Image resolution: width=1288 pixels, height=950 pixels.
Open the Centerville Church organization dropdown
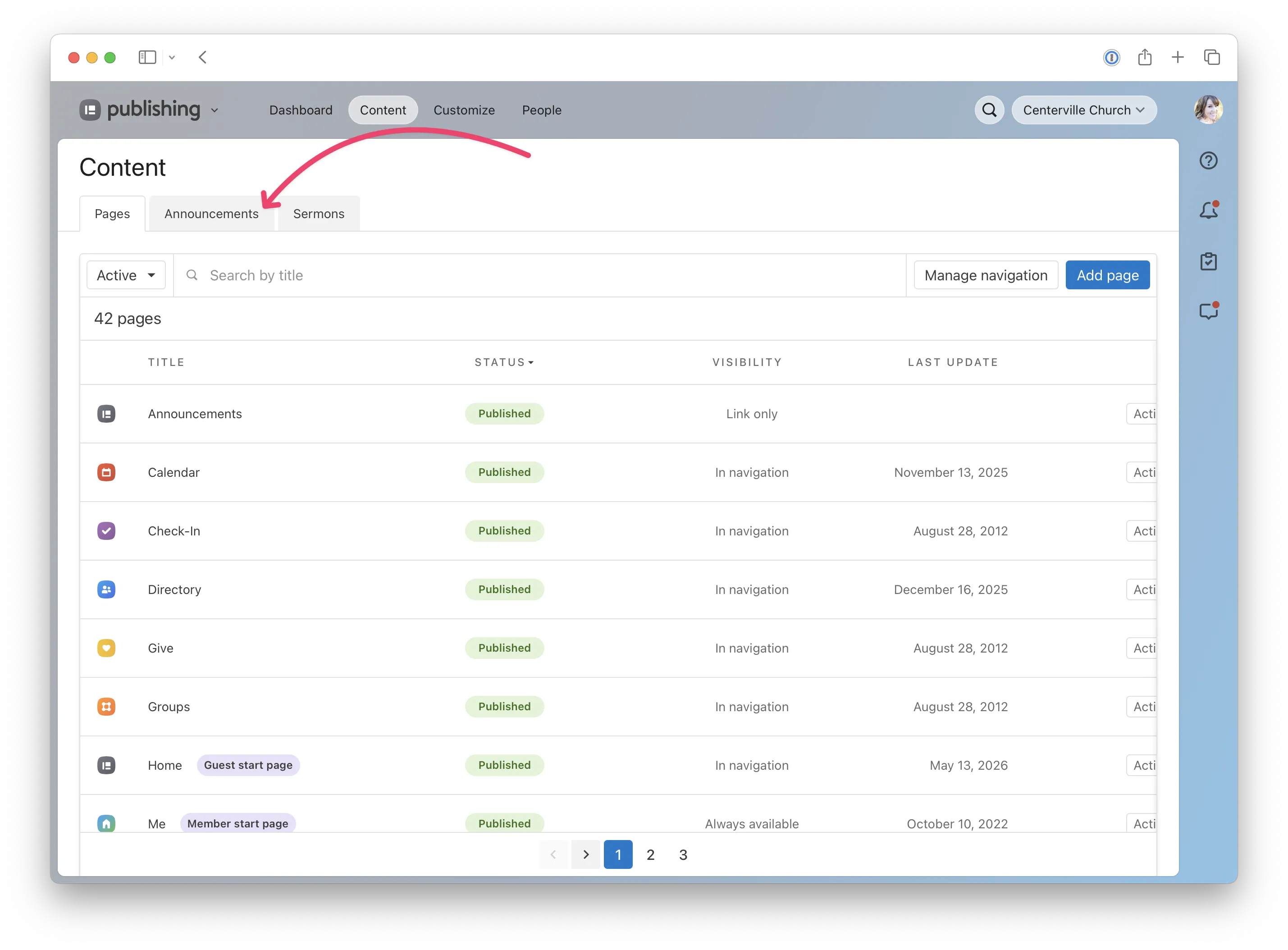(1084, 110)
